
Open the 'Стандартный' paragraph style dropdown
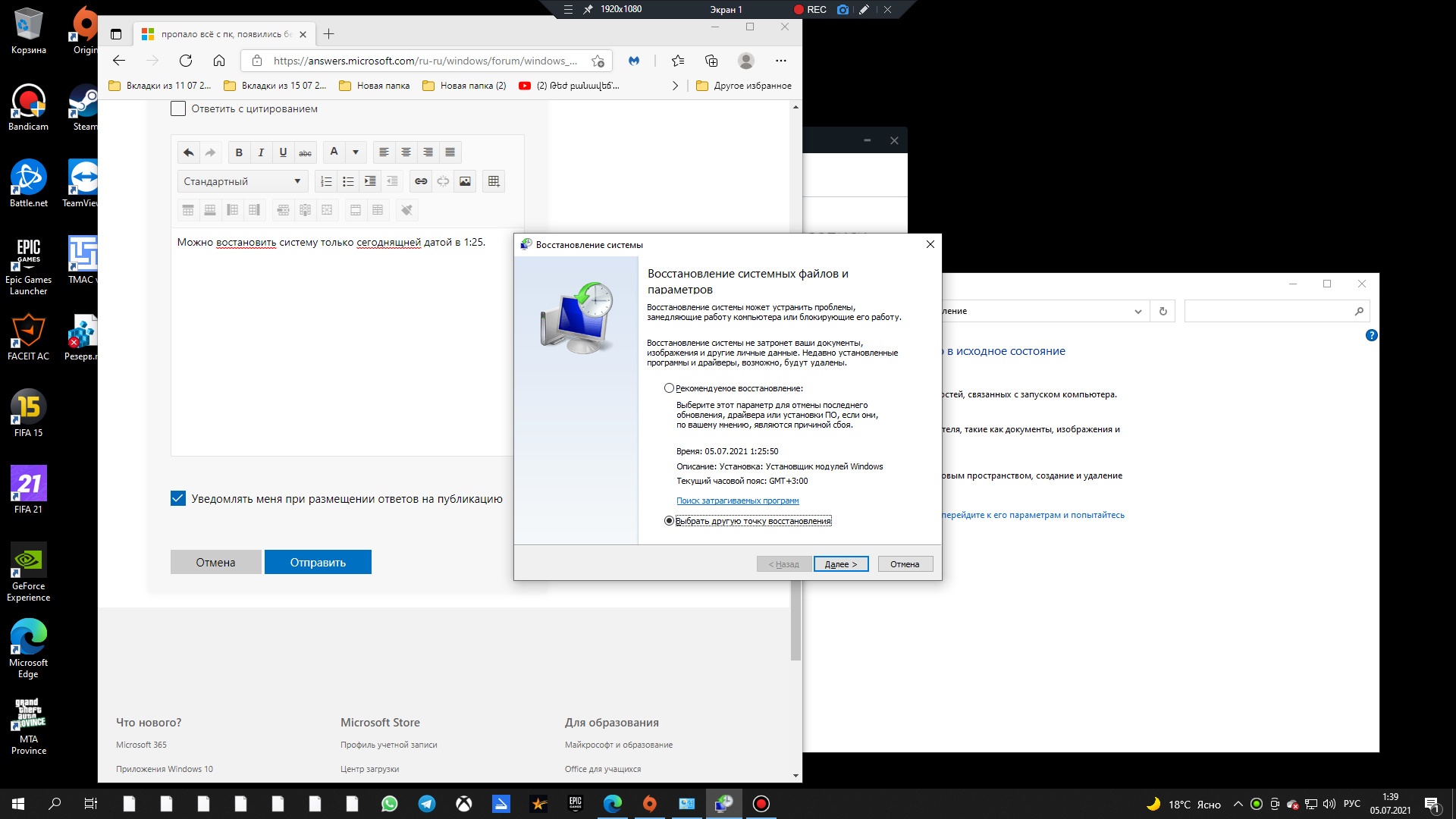coord(243,181)
